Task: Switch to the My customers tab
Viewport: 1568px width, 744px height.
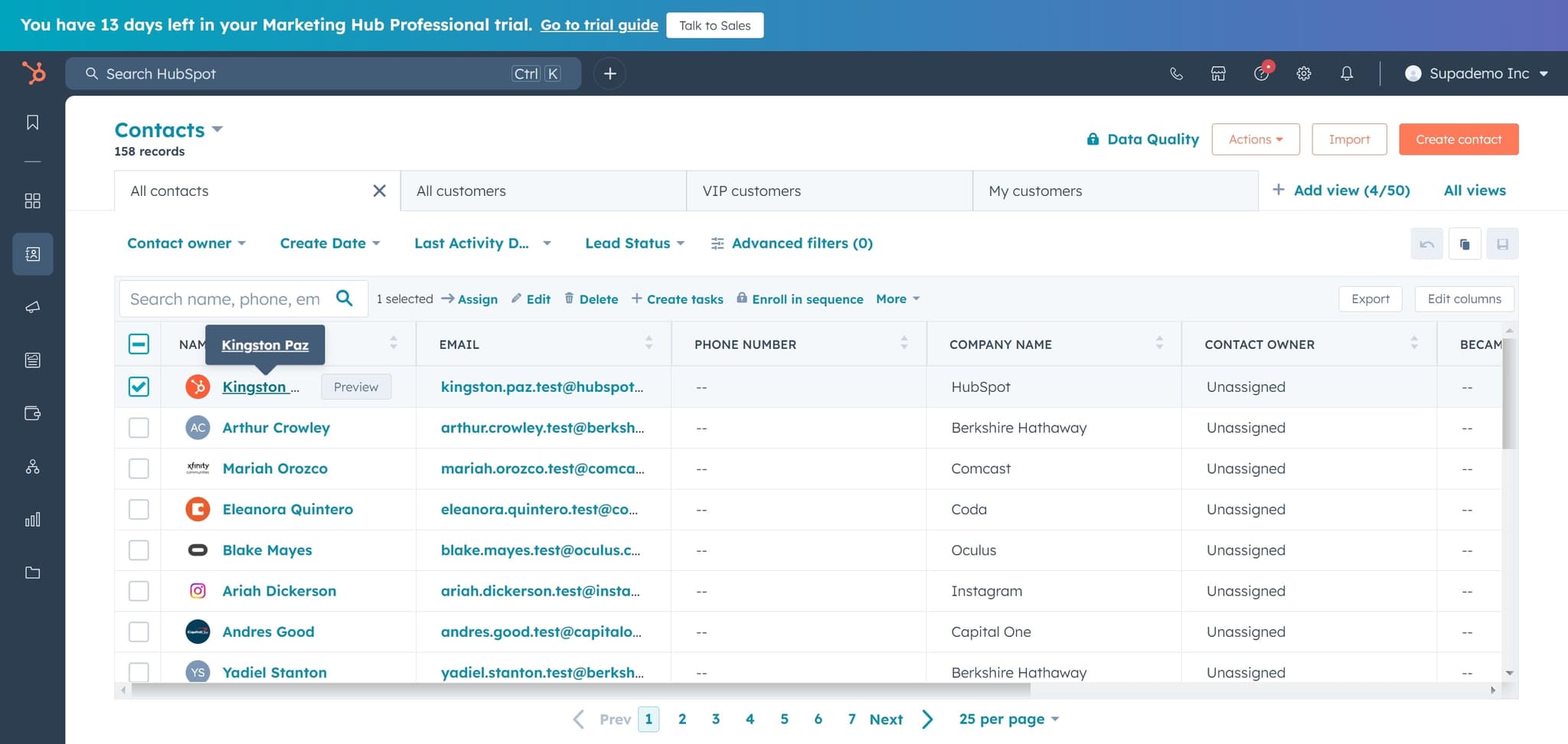Action: tap(1114, 191)
